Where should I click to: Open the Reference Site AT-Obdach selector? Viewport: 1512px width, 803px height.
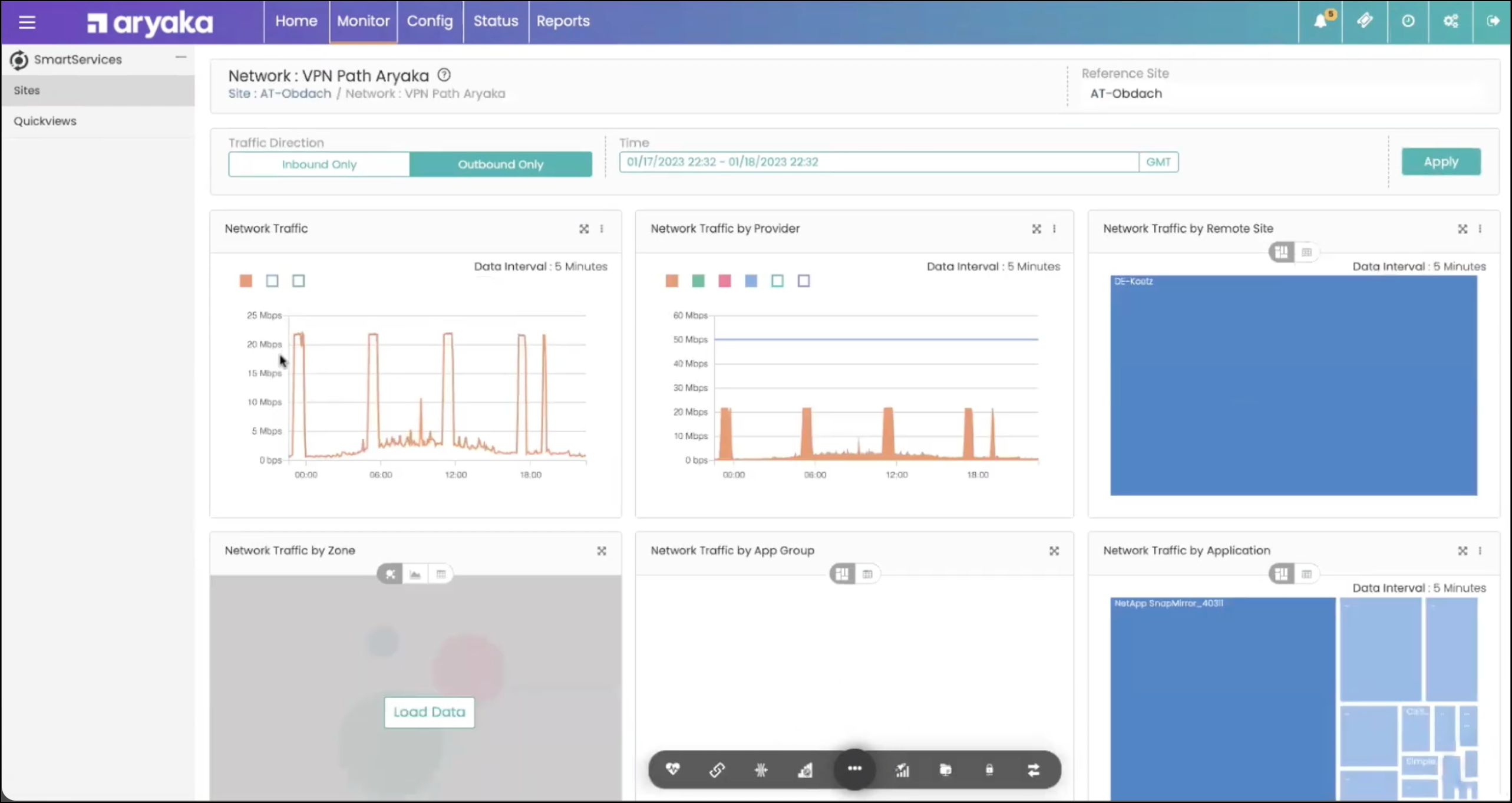pyautogui.click(x=1285, y=94)
